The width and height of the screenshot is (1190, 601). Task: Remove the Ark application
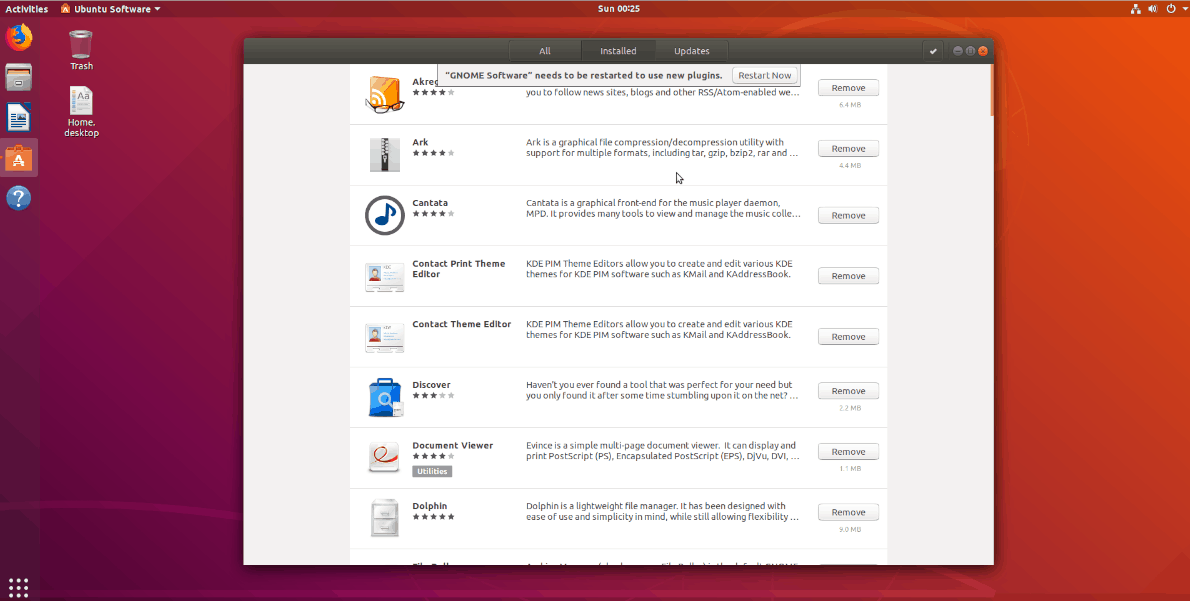tap(847, 147)
